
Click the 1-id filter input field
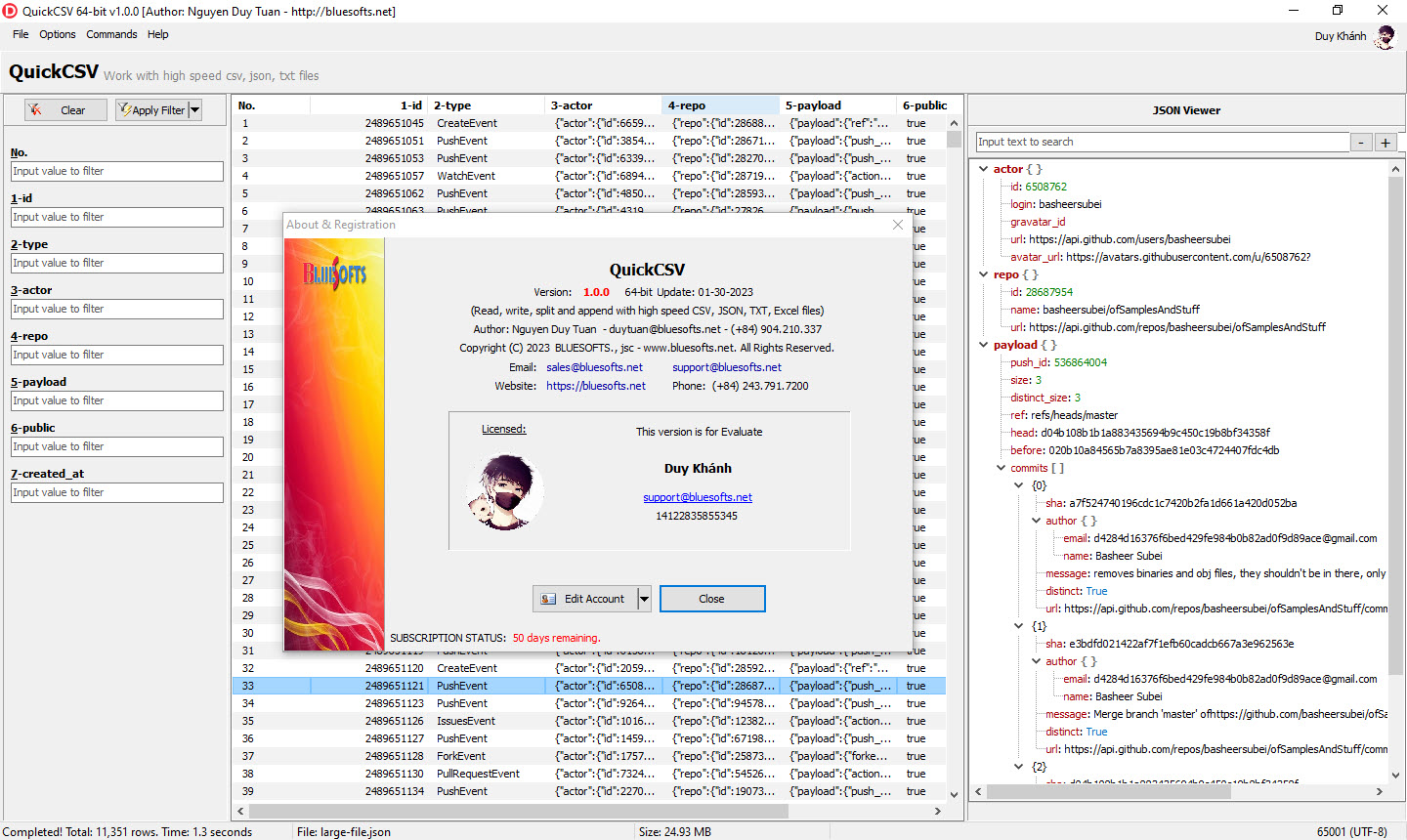pyautogui.click(x=117, y=217)
